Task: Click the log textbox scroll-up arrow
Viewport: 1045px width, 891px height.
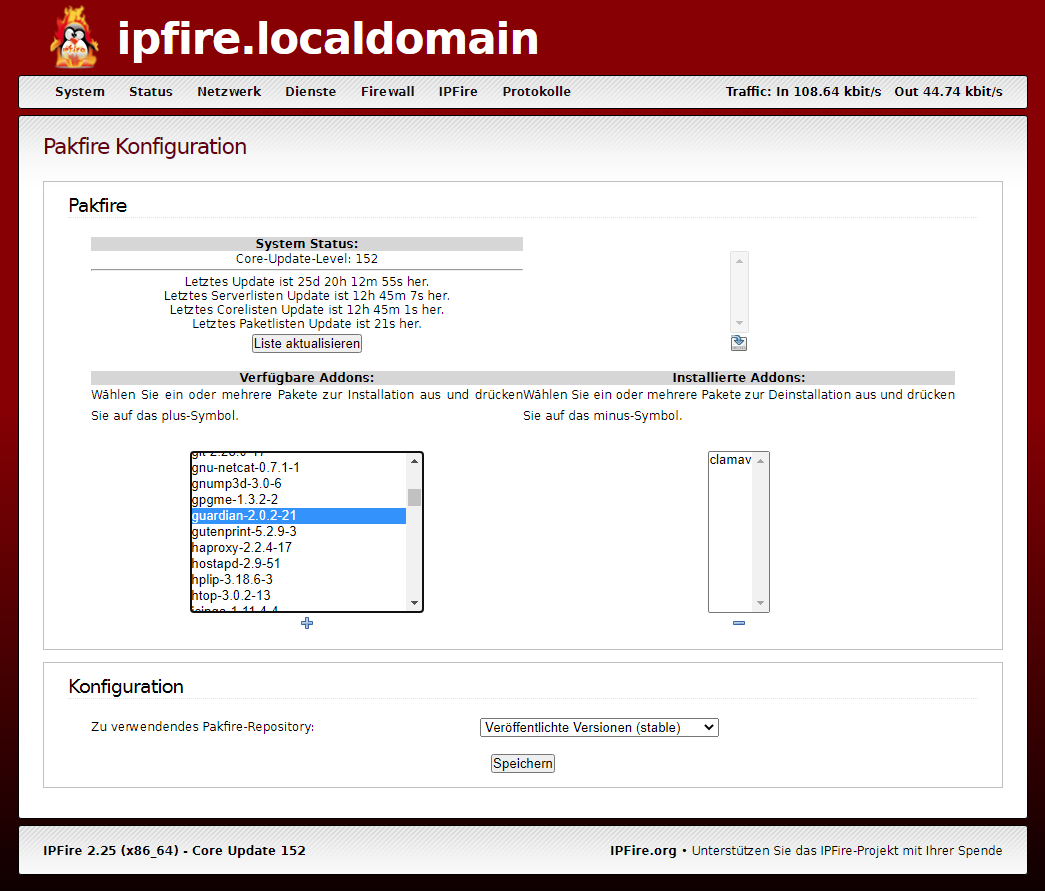Action: point(739,261)
